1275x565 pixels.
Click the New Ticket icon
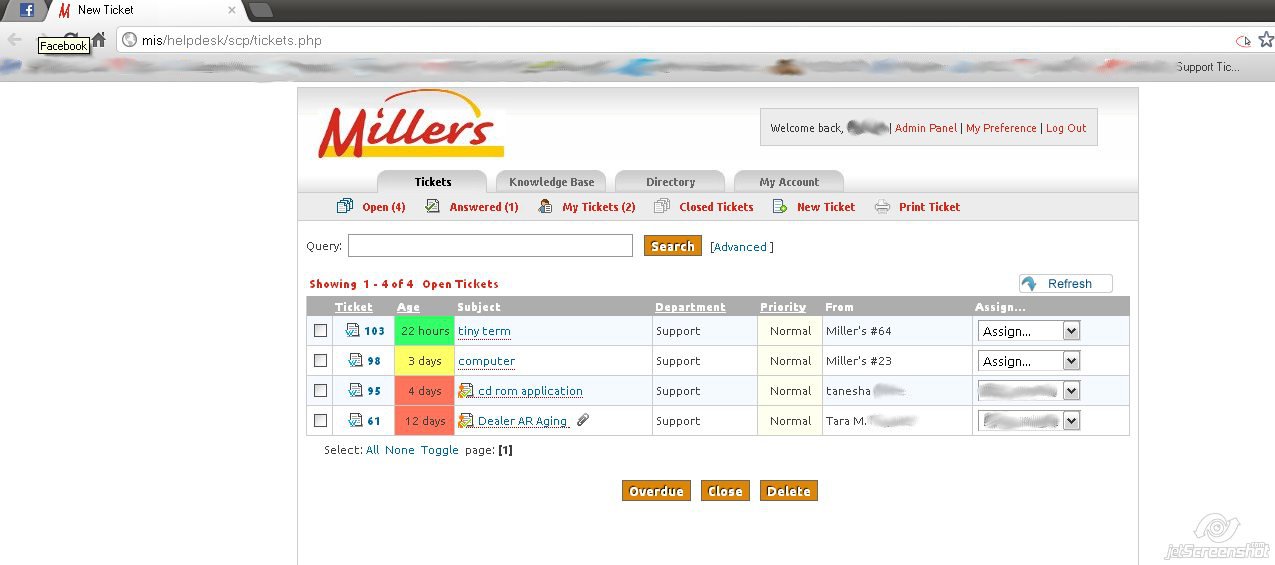(780, 206)
